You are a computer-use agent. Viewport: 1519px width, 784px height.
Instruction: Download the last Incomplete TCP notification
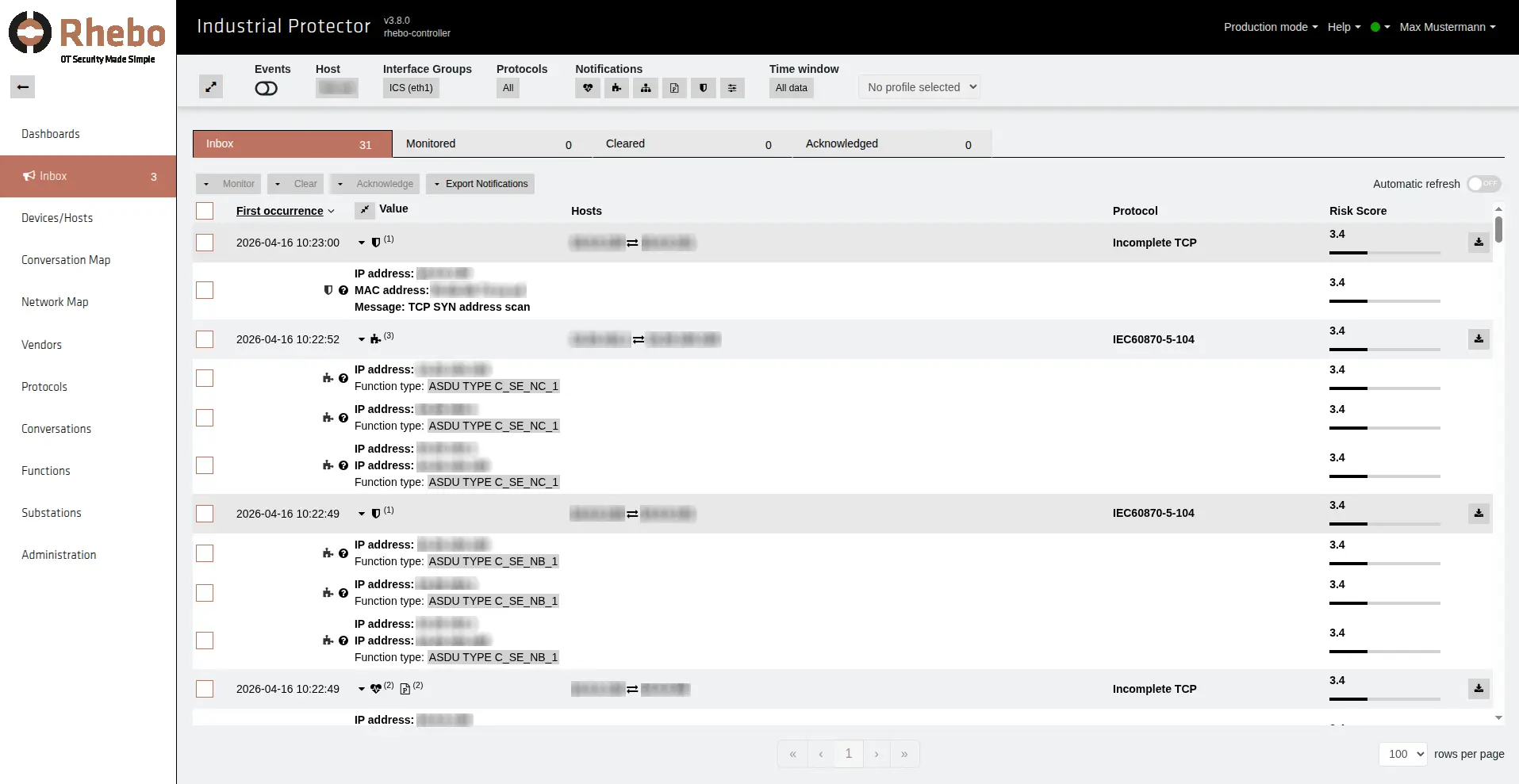(x=1479, y=689)
